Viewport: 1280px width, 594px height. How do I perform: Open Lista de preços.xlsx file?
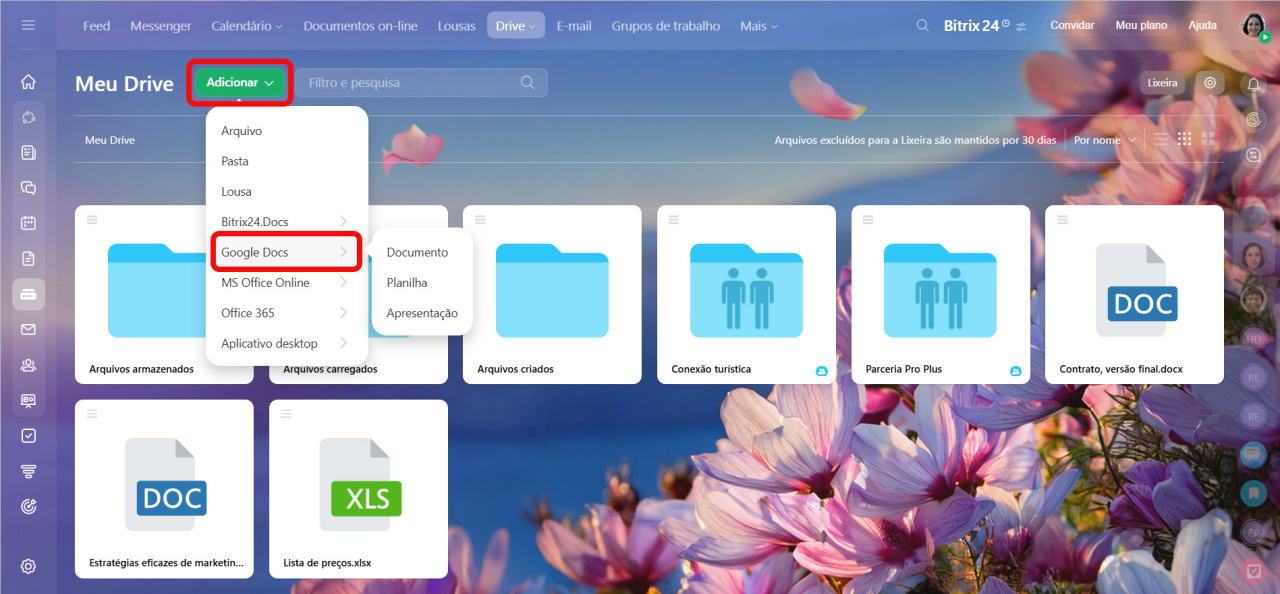pyautogui.click(x=358, y=488)
